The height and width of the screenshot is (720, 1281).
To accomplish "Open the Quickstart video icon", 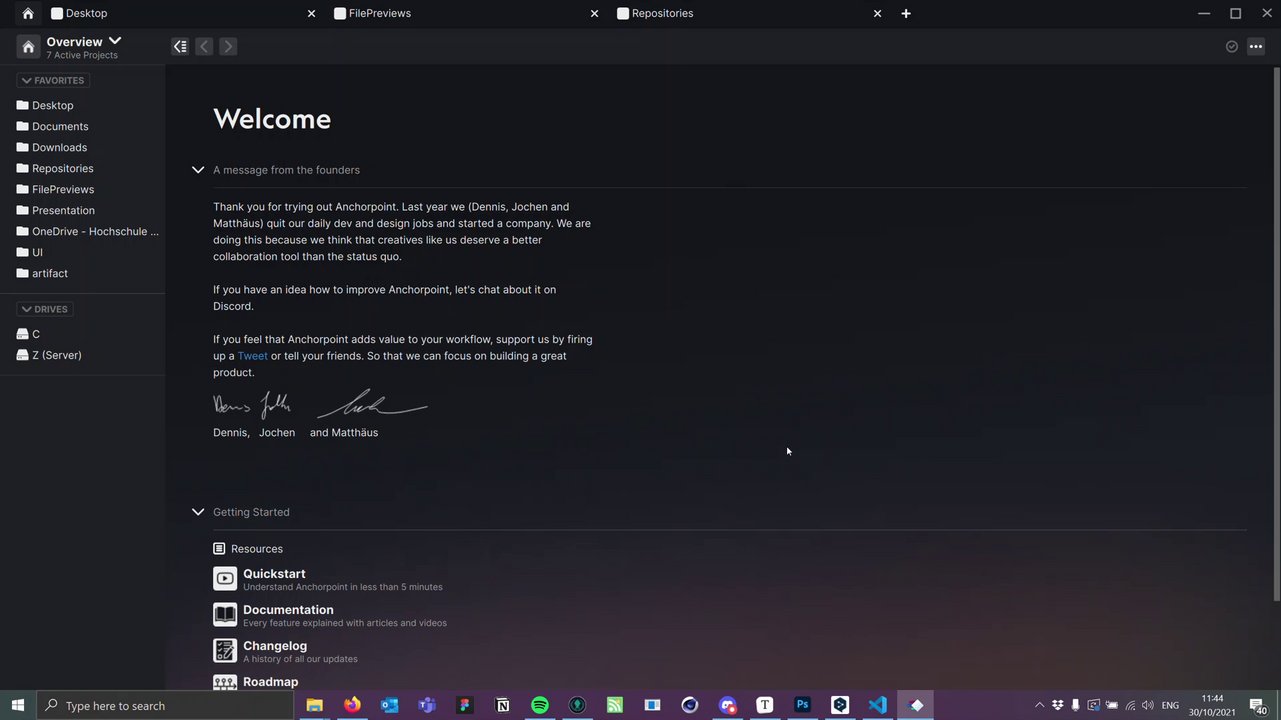I will (x=225, y=578).
